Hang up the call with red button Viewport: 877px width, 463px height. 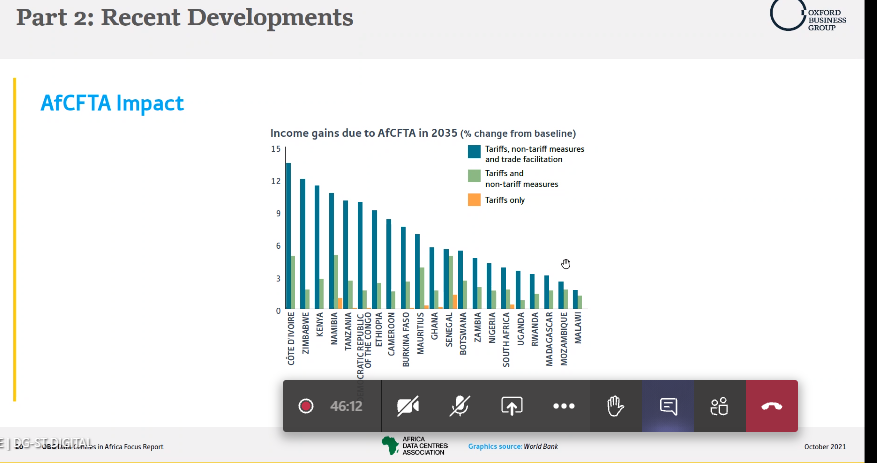coord(772,406)
